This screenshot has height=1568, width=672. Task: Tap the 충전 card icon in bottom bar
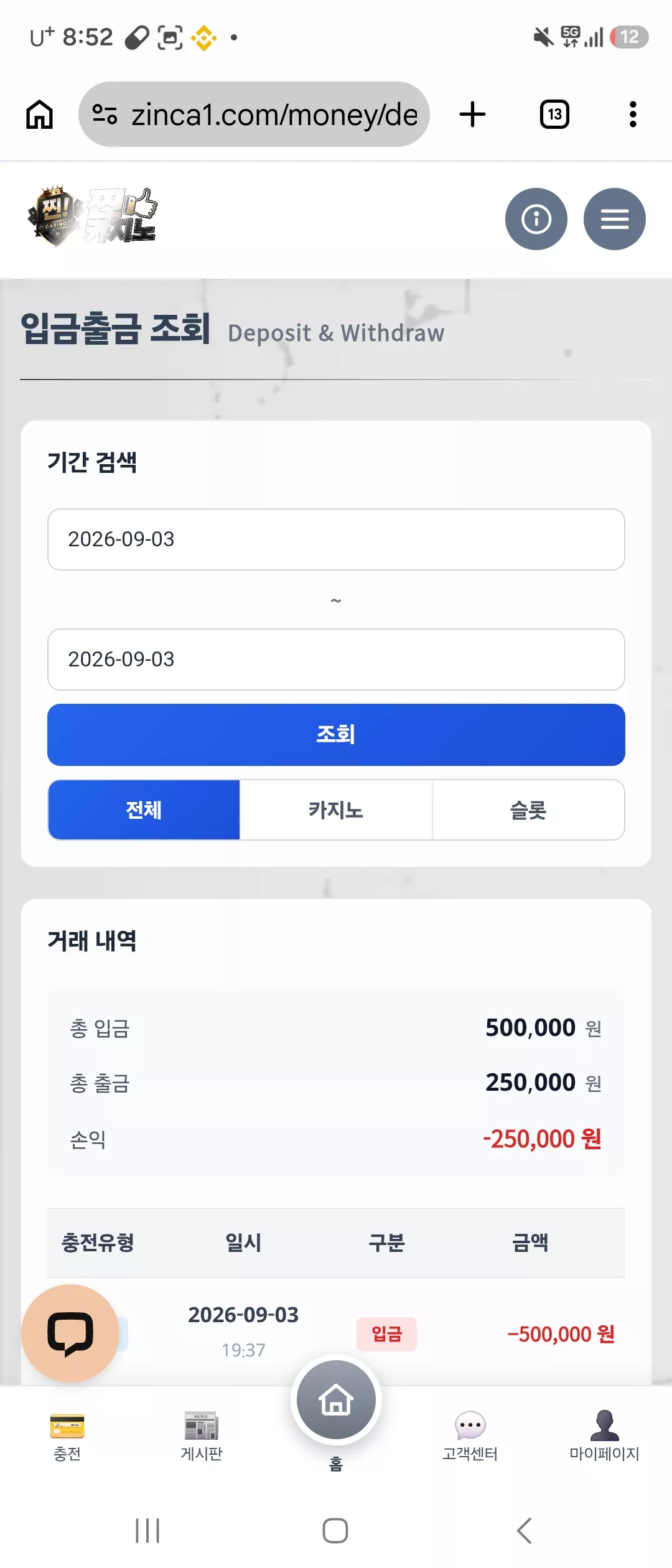67,1426
